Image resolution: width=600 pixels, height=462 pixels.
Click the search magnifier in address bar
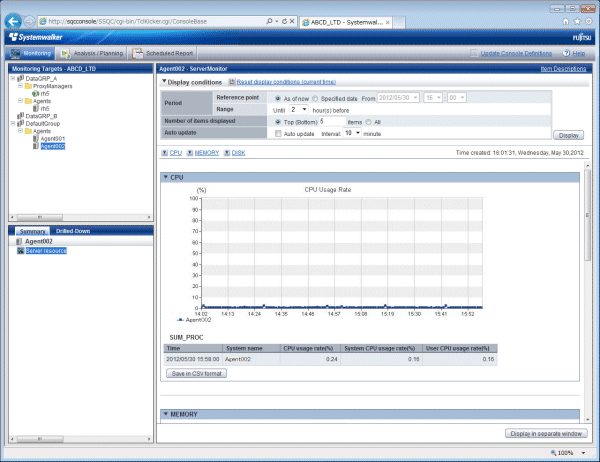pyautogui.click(x=269, y=21)
